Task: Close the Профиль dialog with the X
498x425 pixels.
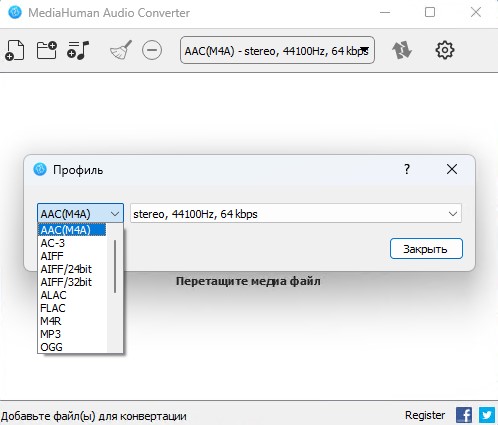Action: click(452, 169)
